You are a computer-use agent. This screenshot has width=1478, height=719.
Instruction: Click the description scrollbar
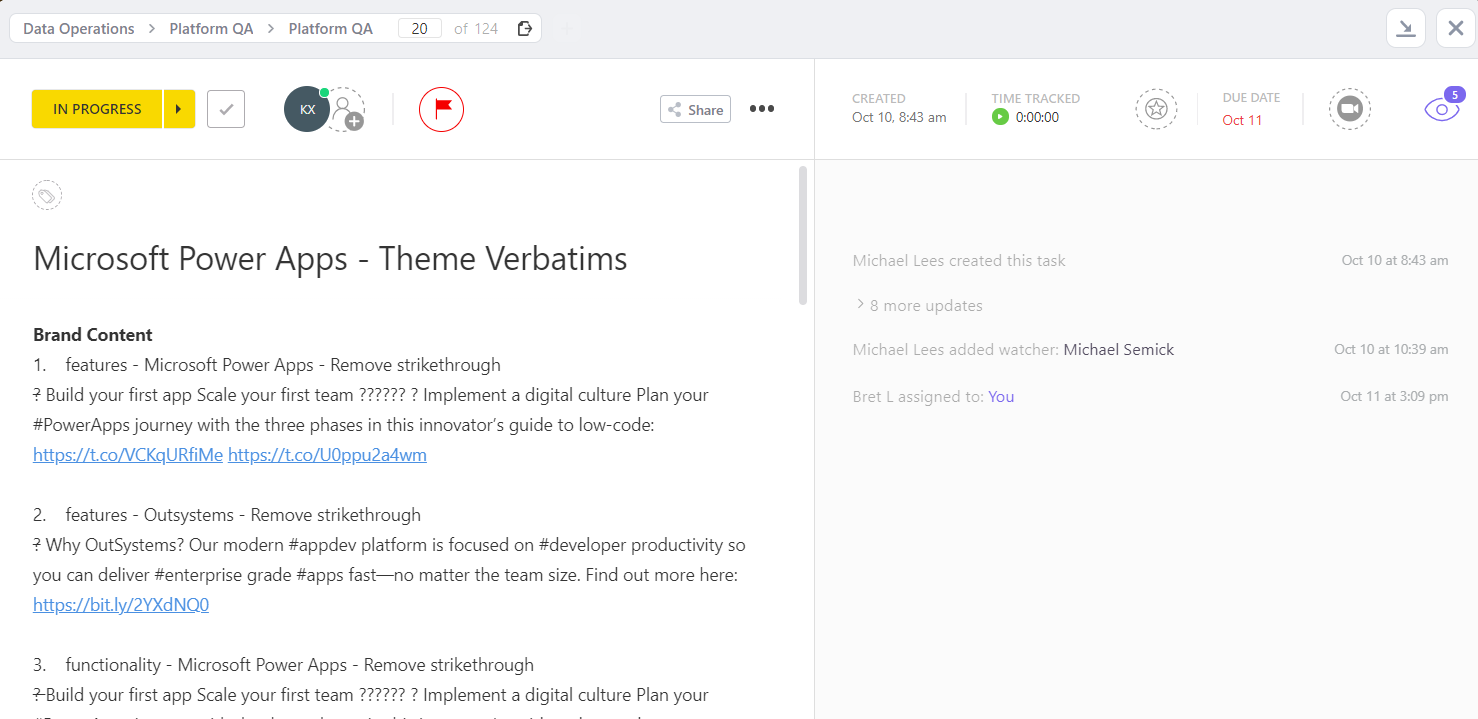click(803, 235)
